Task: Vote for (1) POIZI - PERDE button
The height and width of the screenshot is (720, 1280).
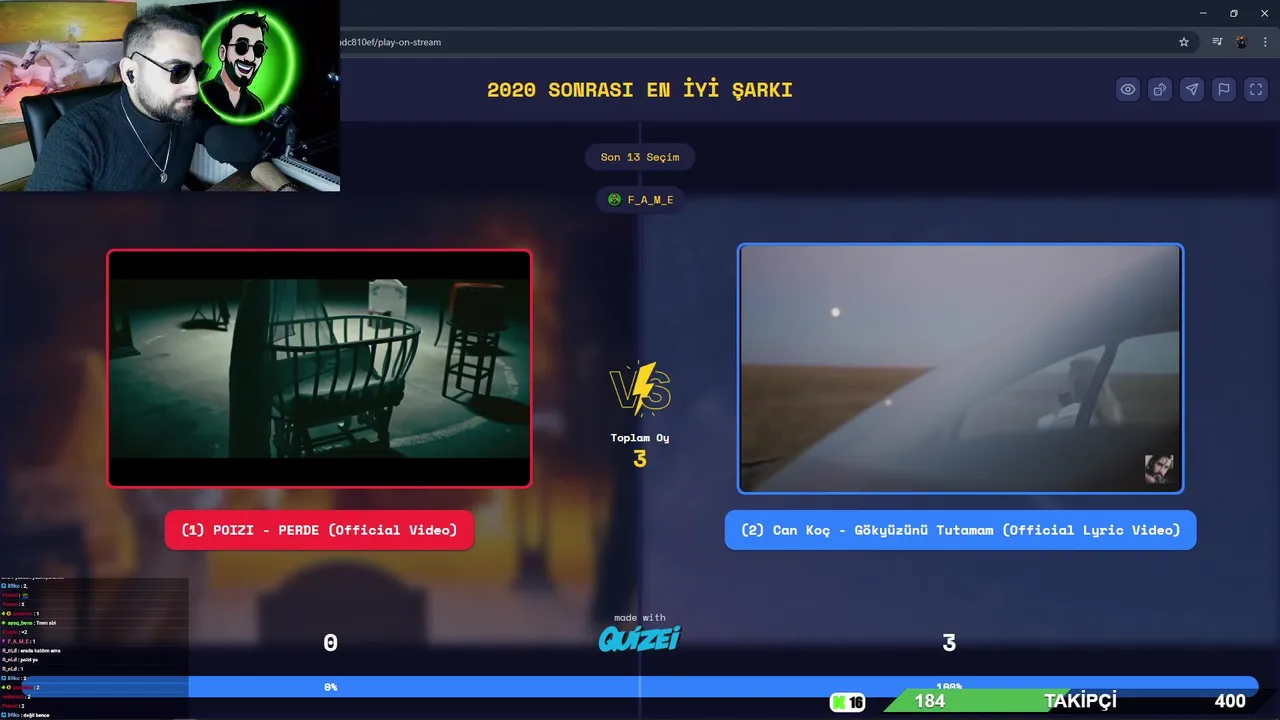Action: click(319, 530)
